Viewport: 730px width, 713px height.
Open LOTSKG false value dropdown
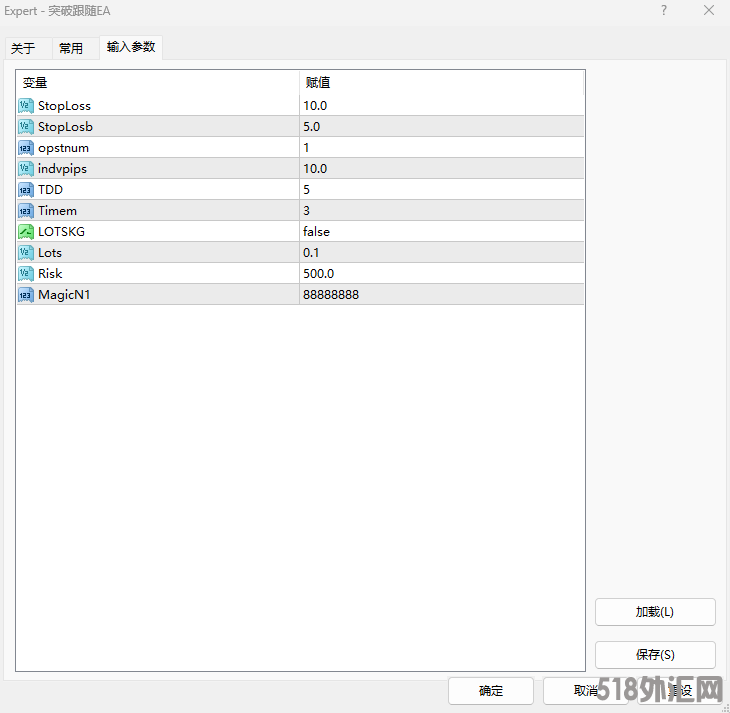[441, 232]
